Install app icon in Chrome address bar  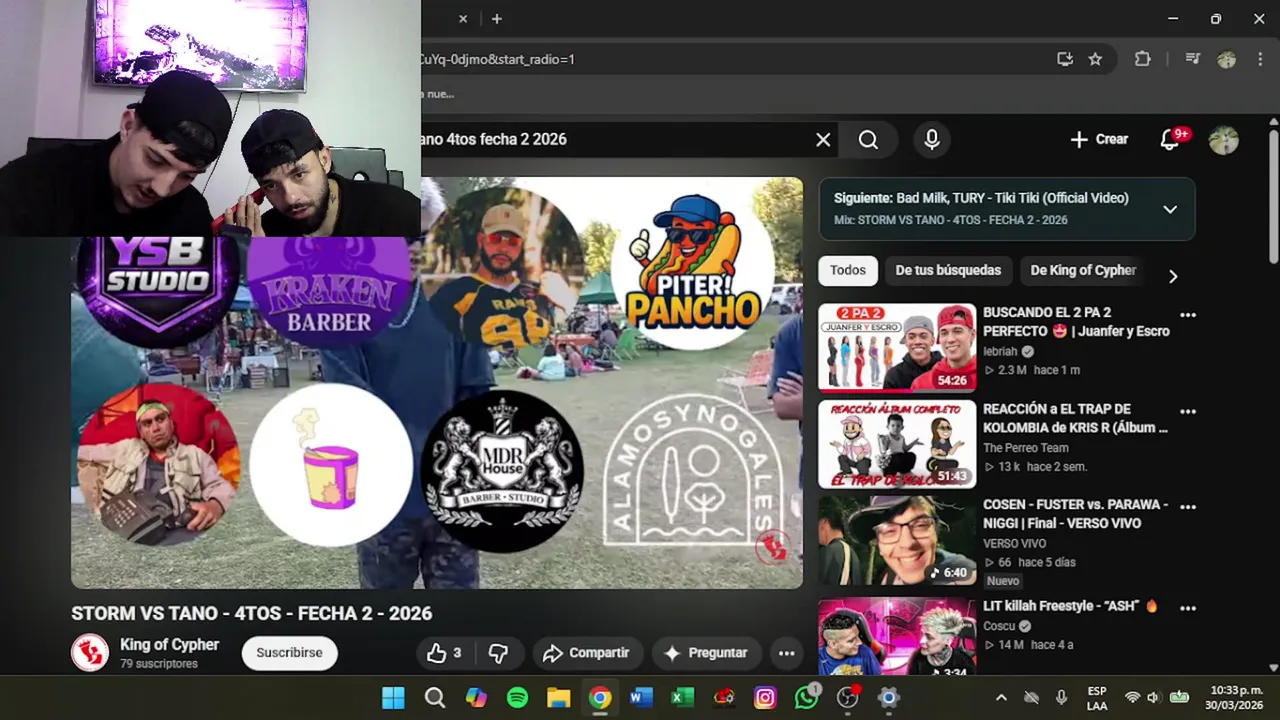1065,59
